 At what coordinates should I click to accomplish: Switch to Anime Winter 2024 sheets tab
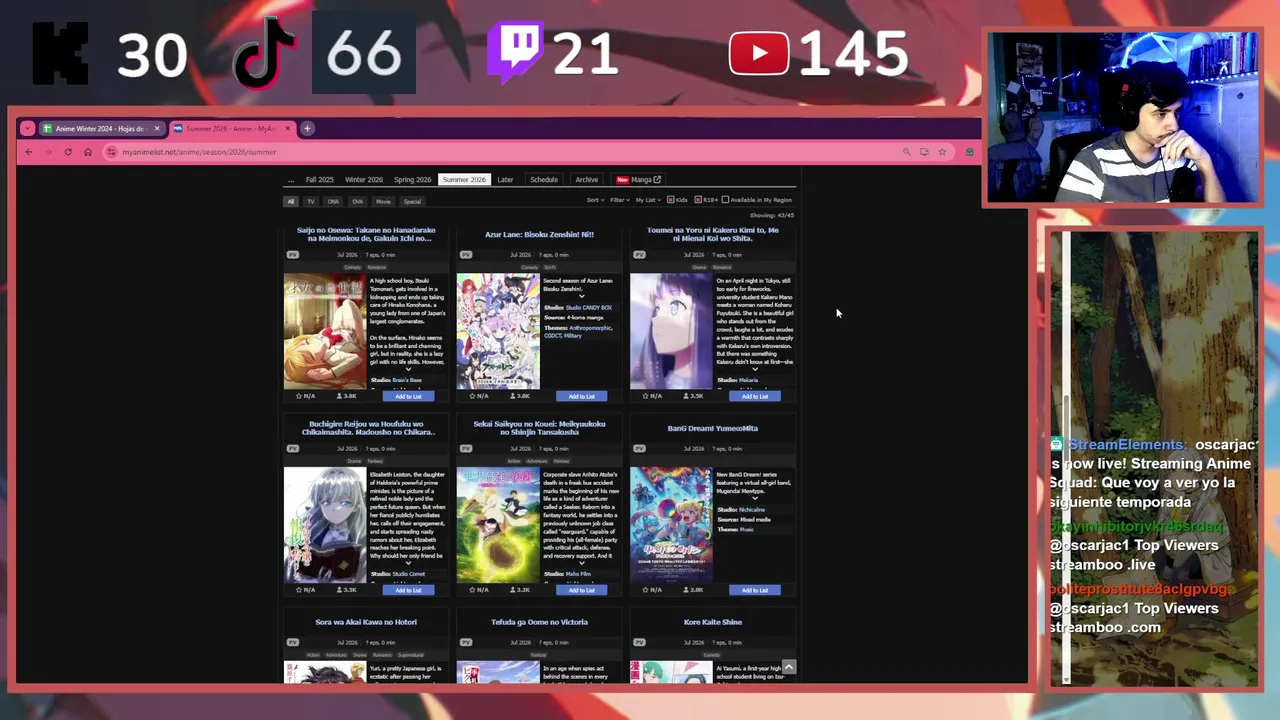tap(99, 128)
